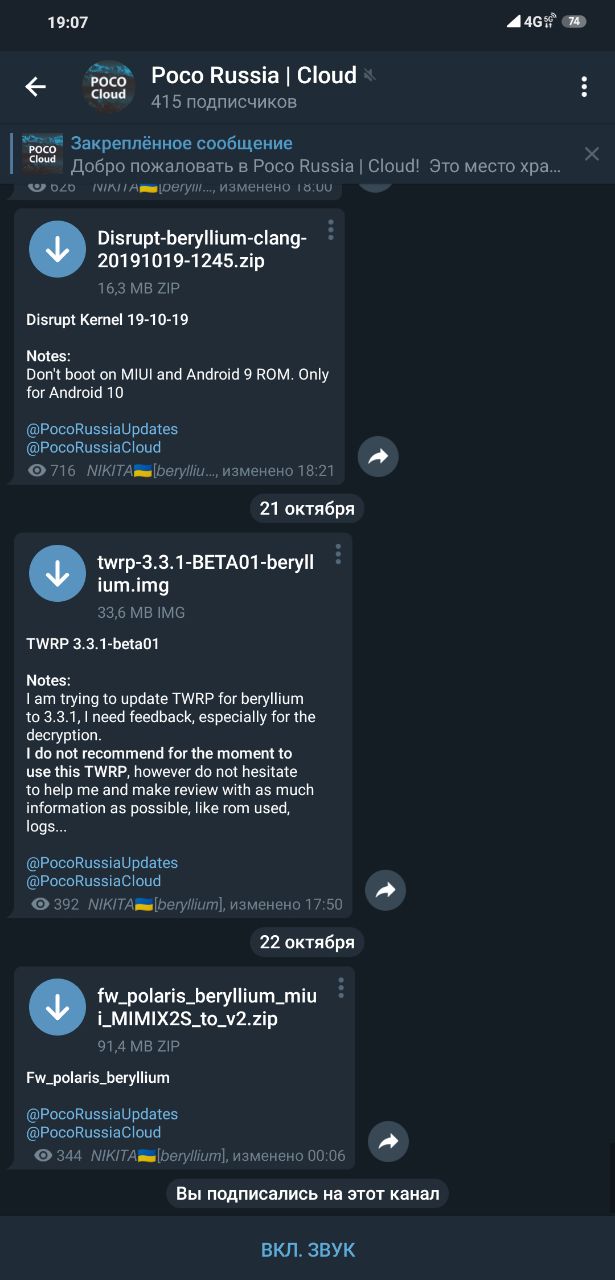The image size is (615, 1280).
Task: Download the fw_polaris_beryllium_miui zip file
Action: 58,1007
